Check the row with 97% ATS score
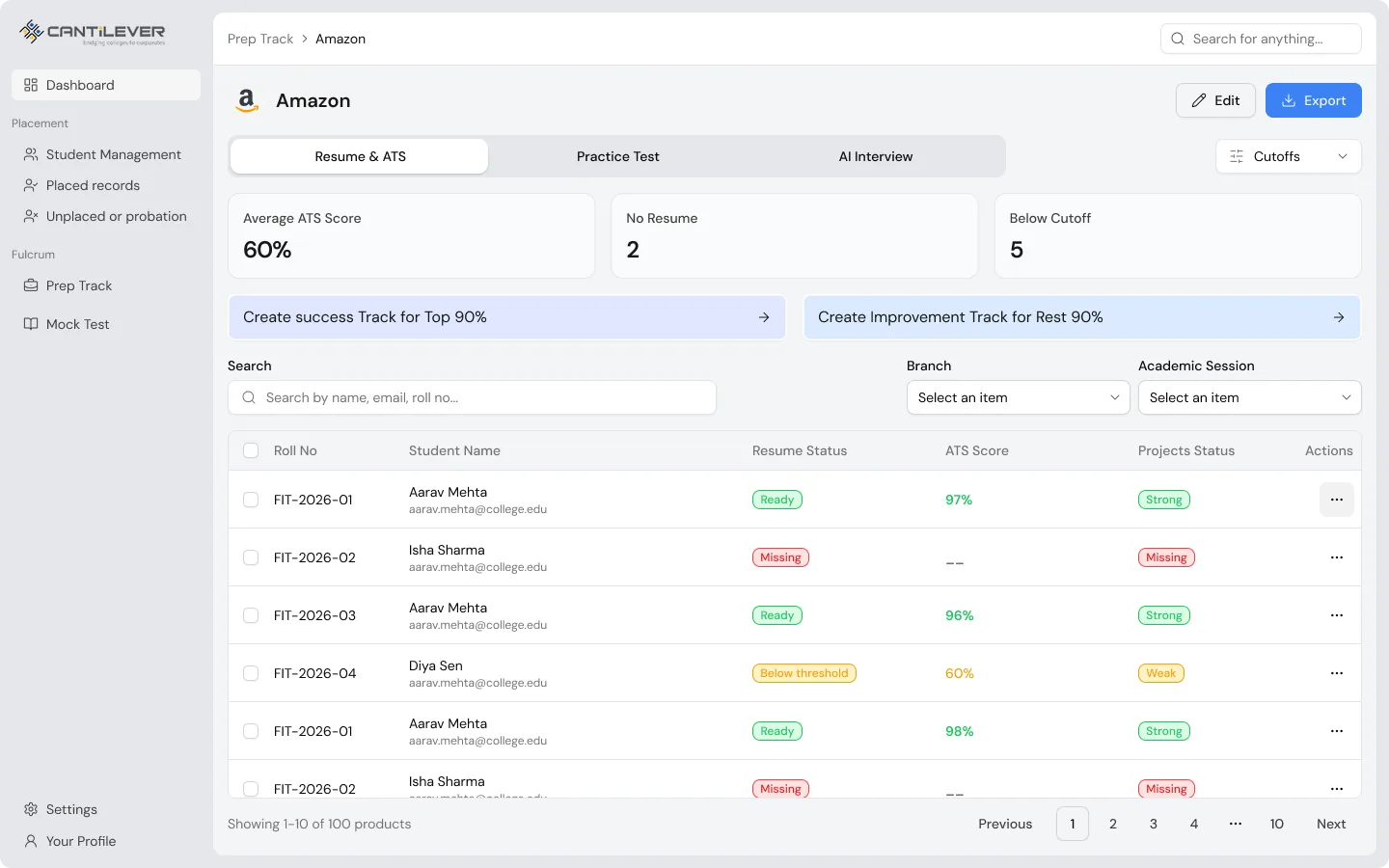Image resolution: width=1389 pixels, height=868 pixels. point(251,500)
